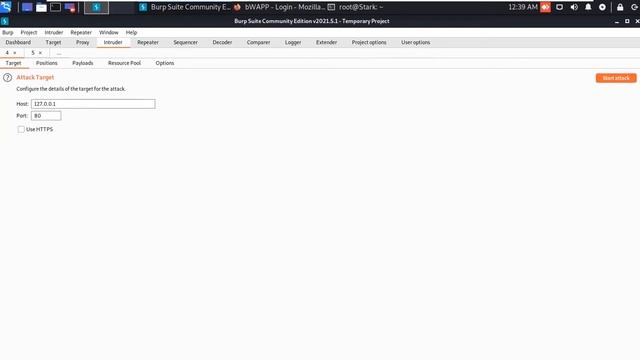Open the Intruder Target sub-tab
This screenshot has height=360, width=640.
click(x=13, y=63)
